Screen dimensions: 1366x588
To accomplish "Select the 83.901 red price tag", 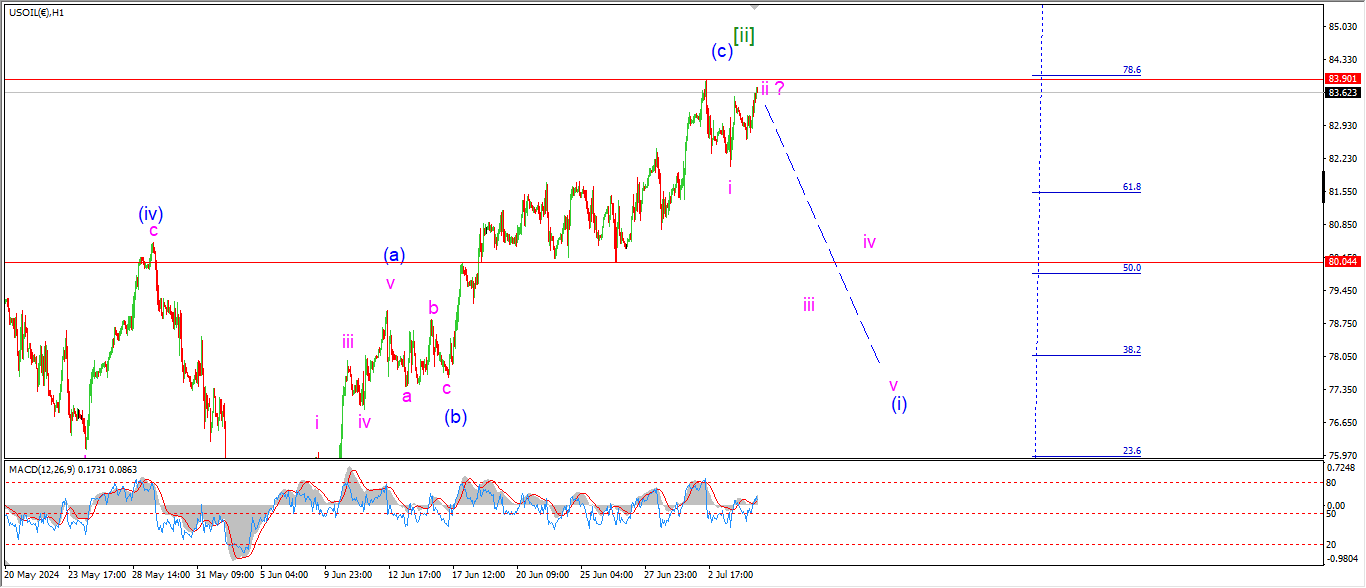I will [1341, 79].
